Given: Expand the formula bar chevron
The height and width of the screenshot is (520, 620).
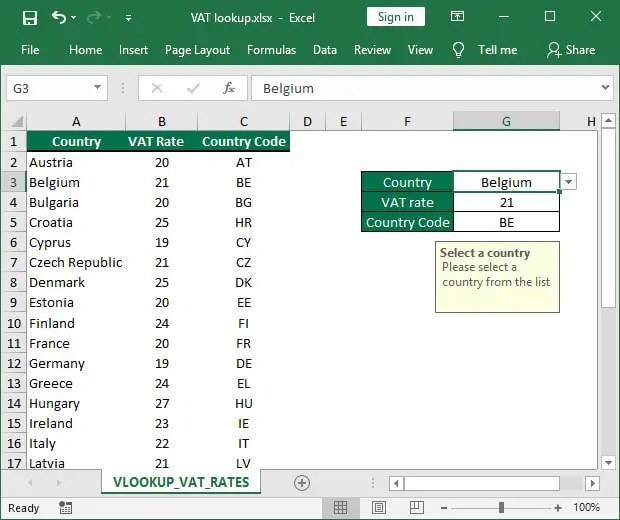Looking at the screenshot, I should (x=605, y=87).
